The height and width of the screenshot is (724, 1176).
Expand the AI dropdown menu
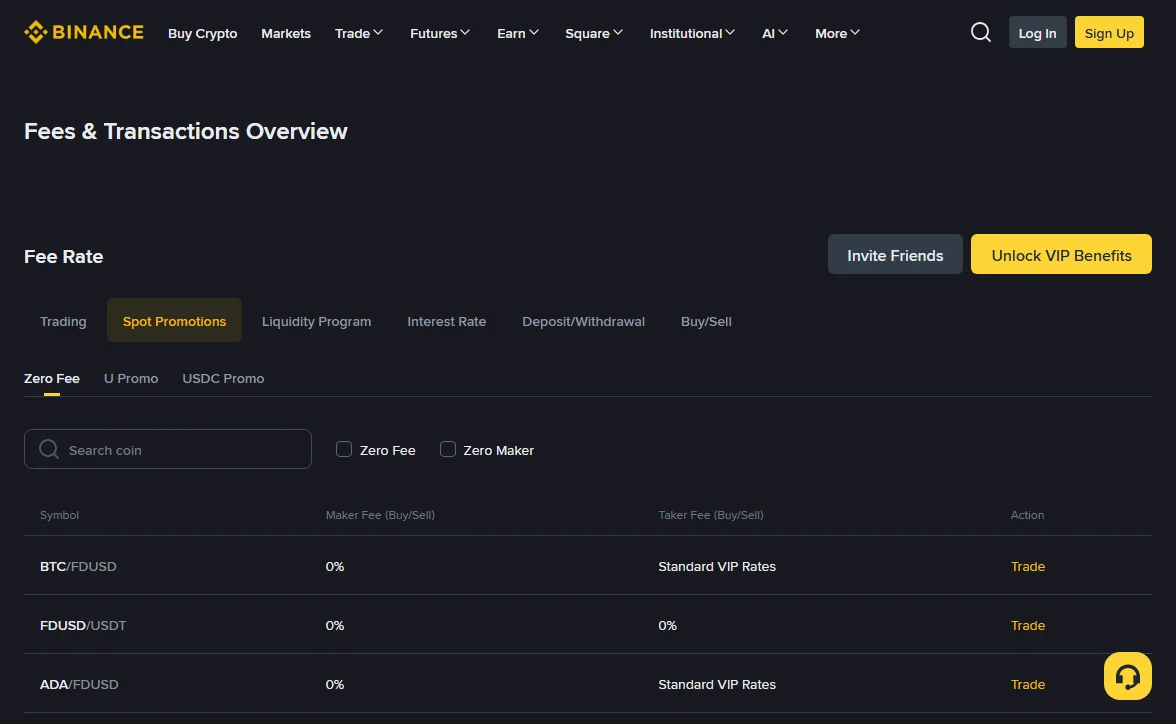pos(775,33)
